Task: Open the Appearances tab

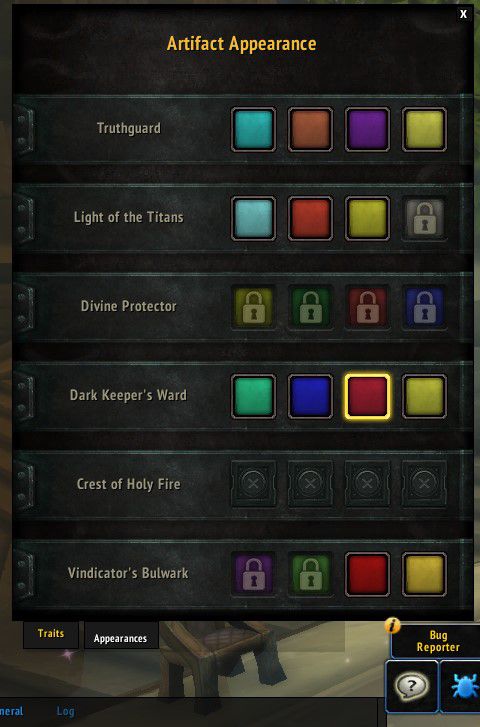Action: pyautogui.click(x=121, y=638)
